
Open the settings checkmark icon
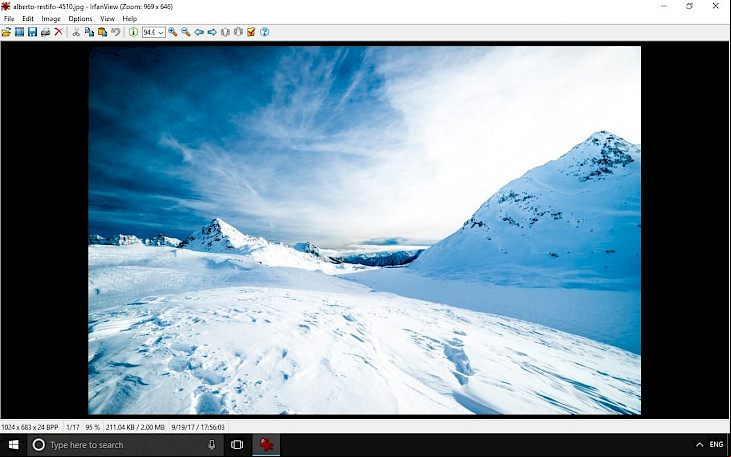click(x=251, y=32)
